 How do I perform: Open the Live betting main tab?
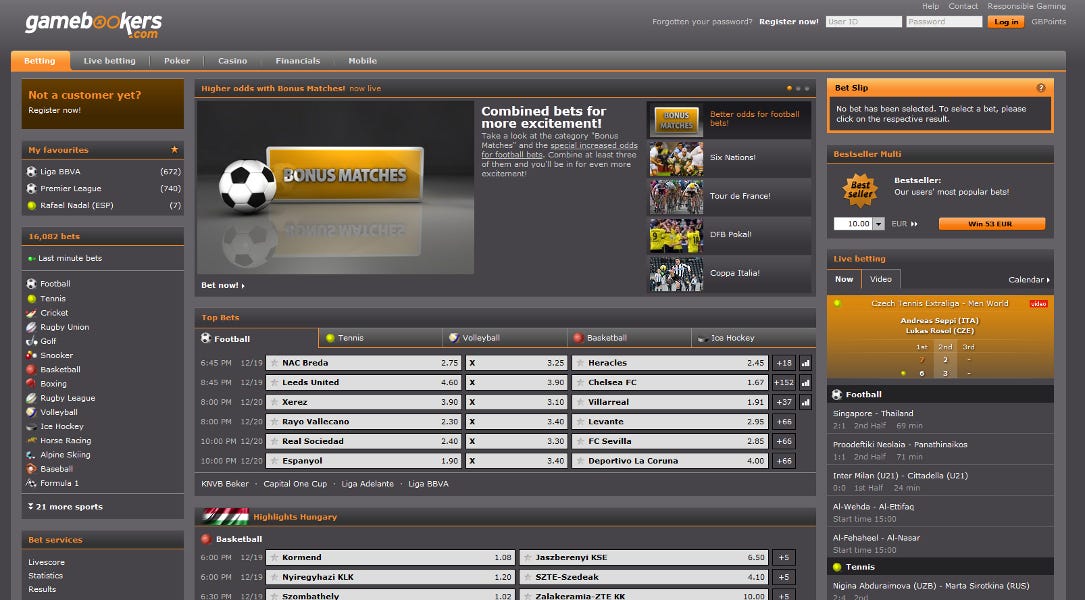click(x=109, y=61)
